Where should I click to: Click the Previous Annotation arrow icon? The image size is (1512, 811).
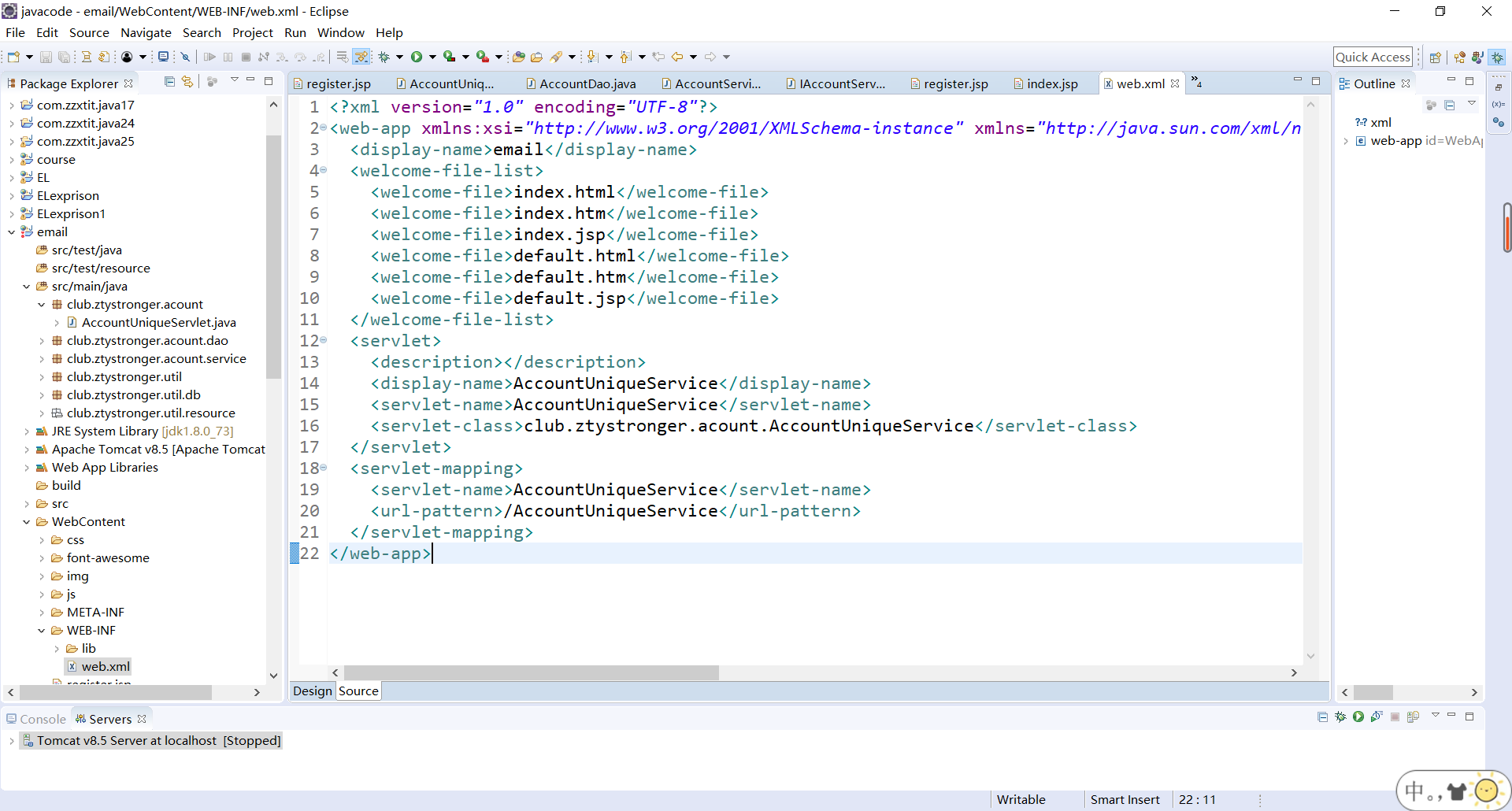[x=626, y=57]
